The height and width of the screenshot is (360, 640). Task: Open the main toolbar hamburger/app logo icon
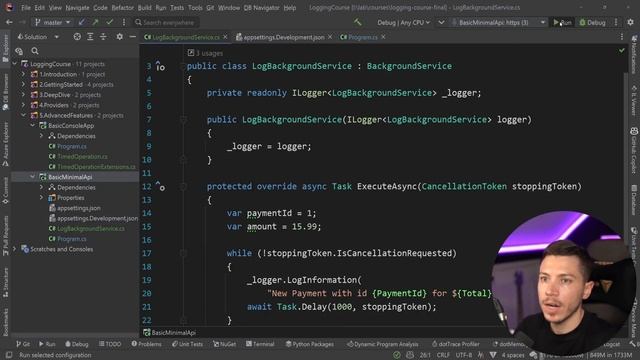coord(9,7)
